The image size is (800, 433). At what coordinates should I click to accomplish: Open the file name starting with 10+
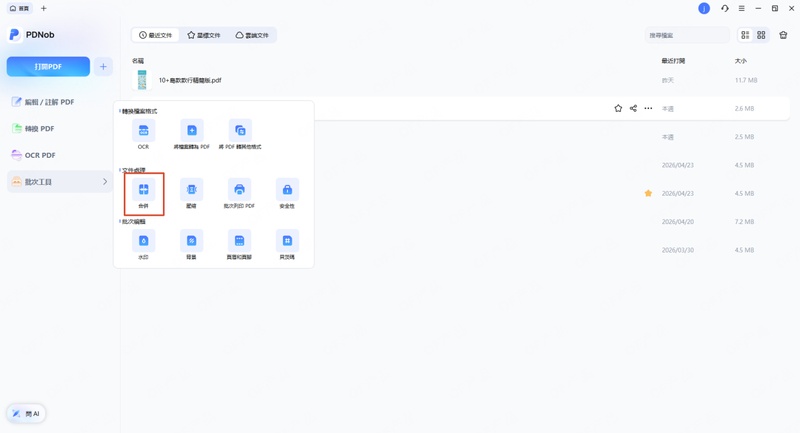point(190,80)
